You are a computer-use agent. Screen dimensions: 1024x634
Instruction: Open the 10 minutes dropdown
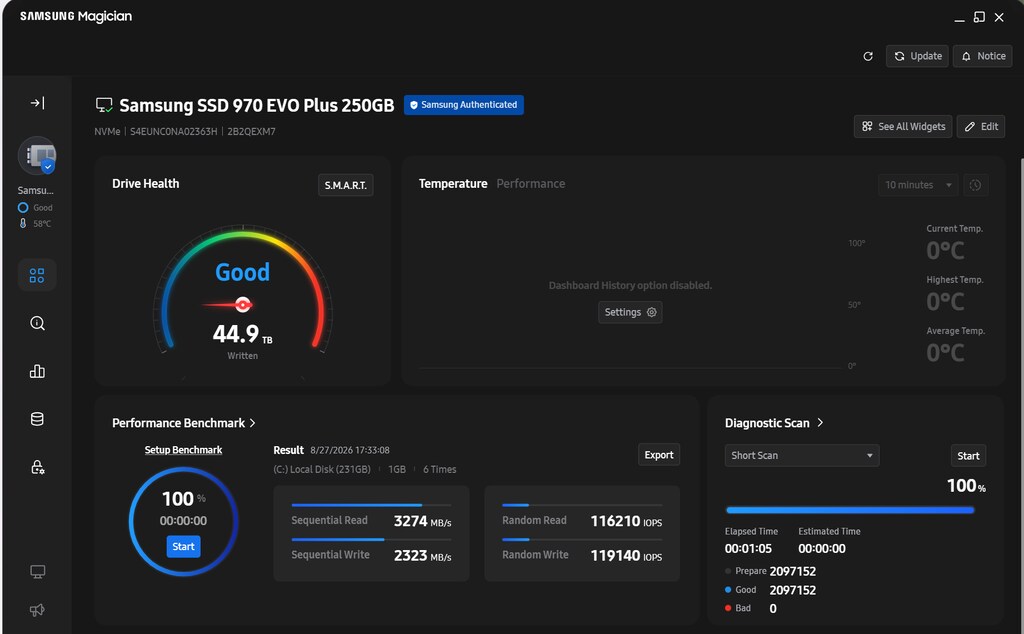point(918,185)
